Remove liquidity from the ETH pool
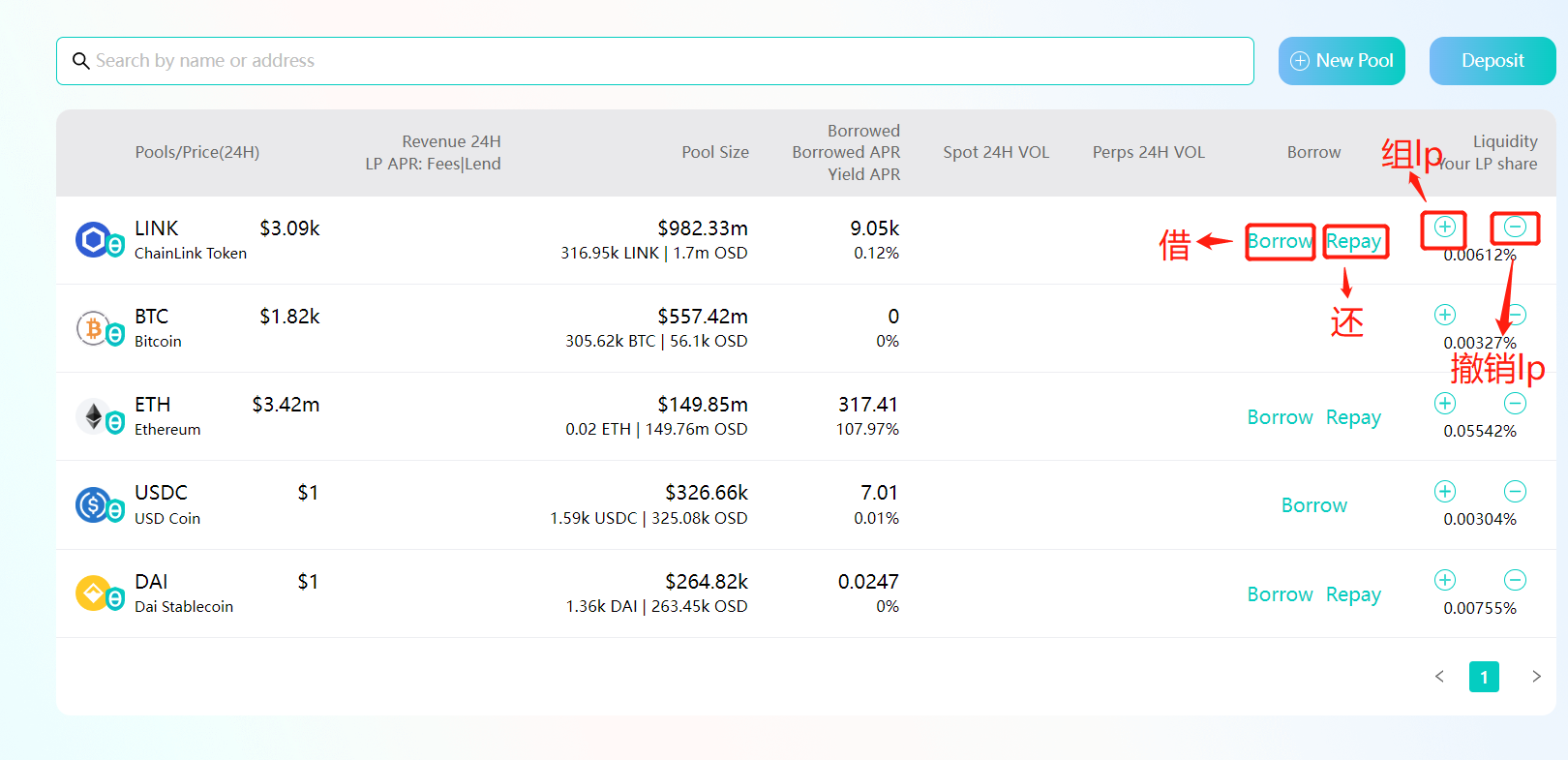The height and width of the screenshot is (760, 1568). [x=1515, y=403]
